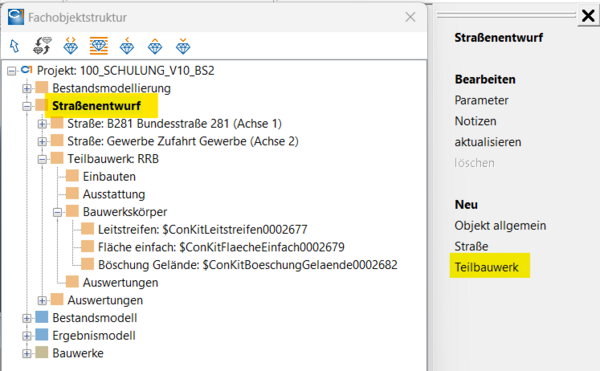The width and height of the screenshot is (600, 371).
Task: Click the orange icon next to Ausstattung
Action: click(72, 194)
